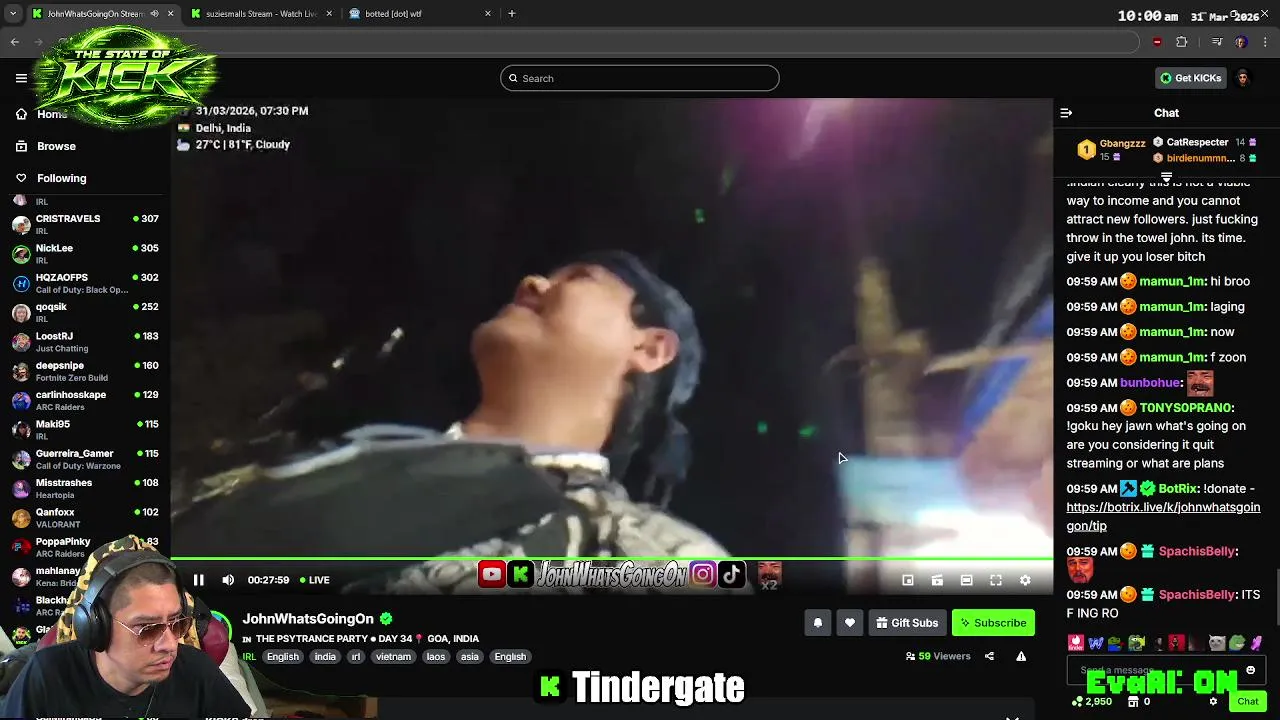Enter fullscreen on the video player

[996, 580]
